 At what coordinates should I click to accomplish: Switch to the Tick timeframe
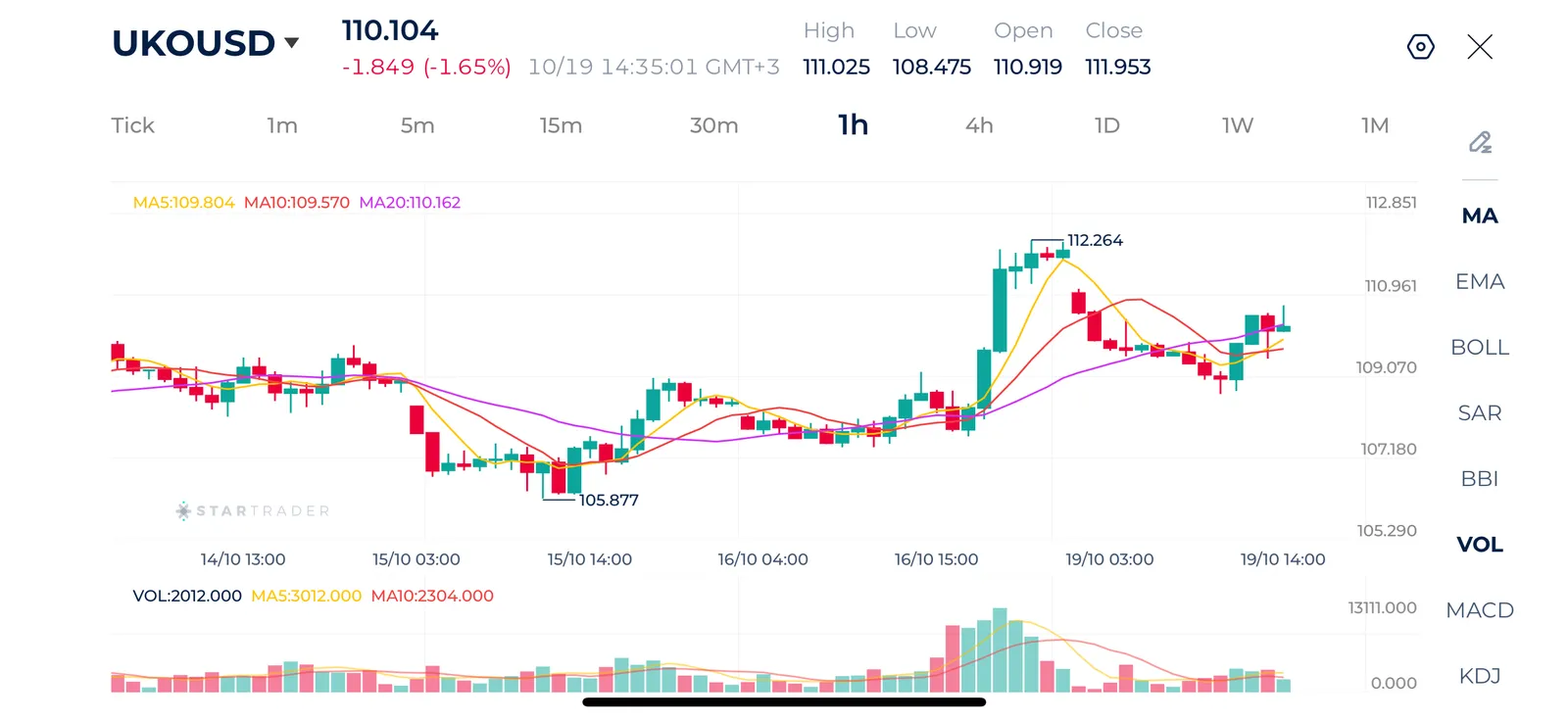click(132, 125)
